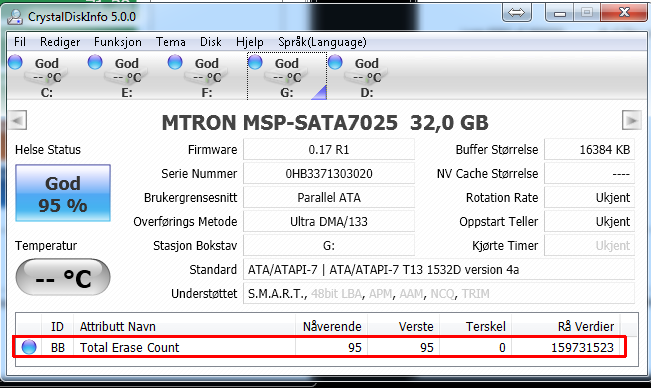Click the Oppstart Teller Ukjent field
This screenshot has height=388, width=651.
(x=590, y=222)
